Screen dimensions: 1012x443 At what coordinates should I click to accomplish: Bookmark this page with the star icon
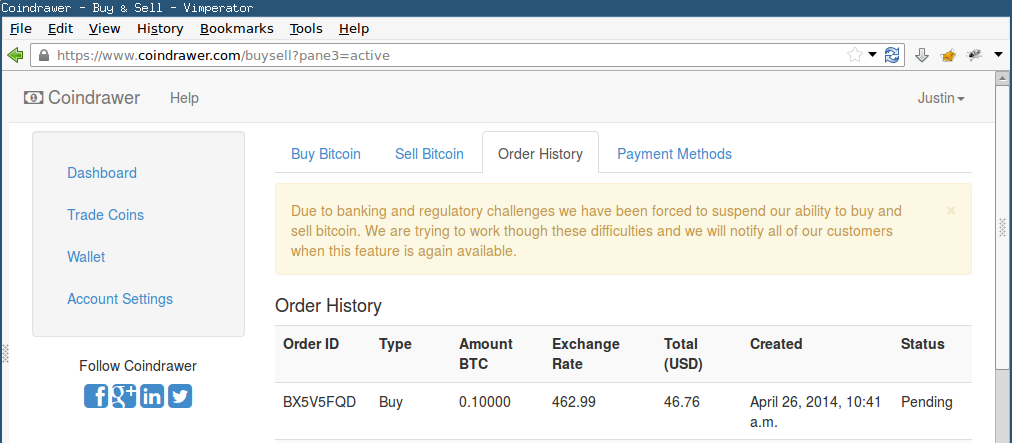[x=855, y=55]
